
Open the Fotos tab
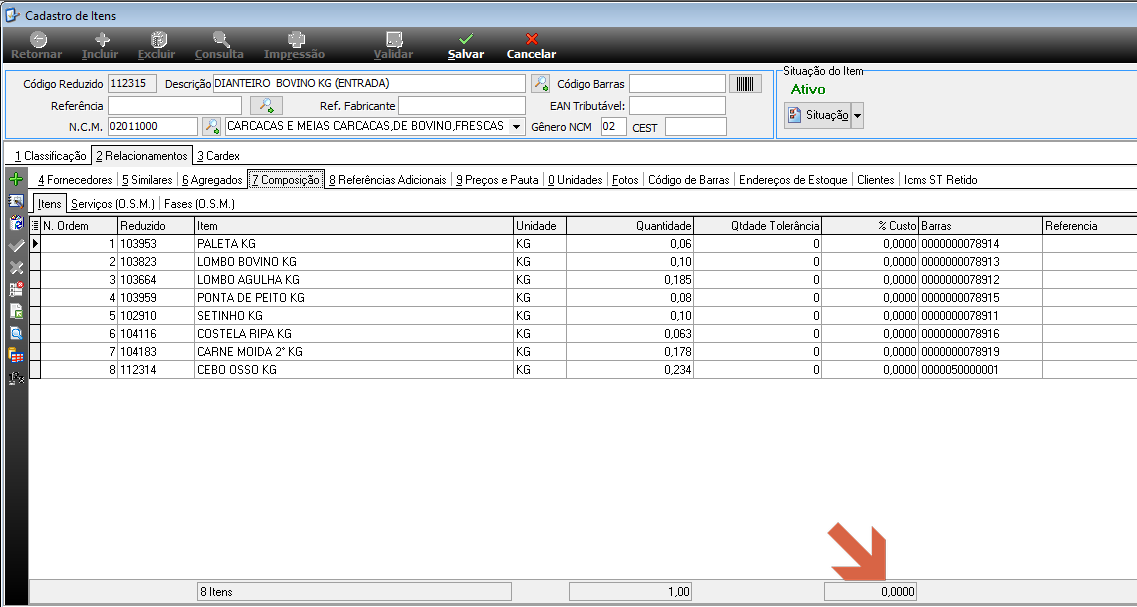click(625, 180)
